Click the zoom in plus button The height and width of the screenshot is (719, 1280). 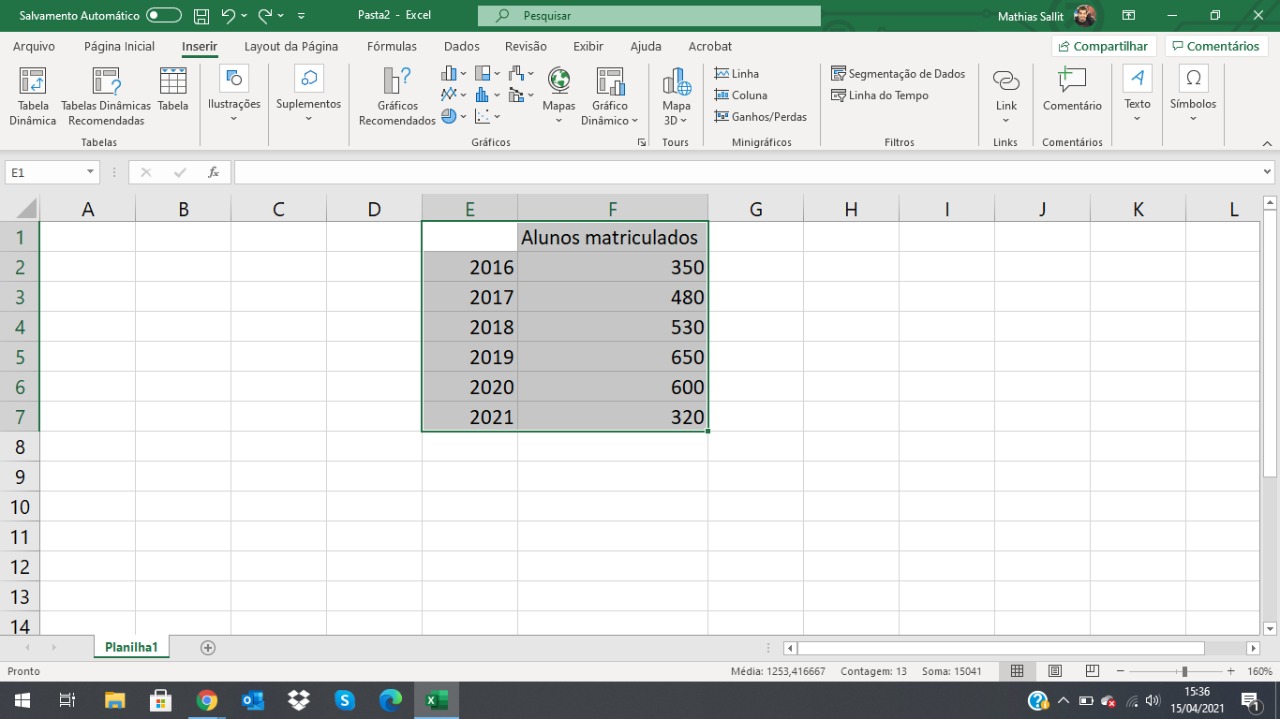(x=1231, y=671)
